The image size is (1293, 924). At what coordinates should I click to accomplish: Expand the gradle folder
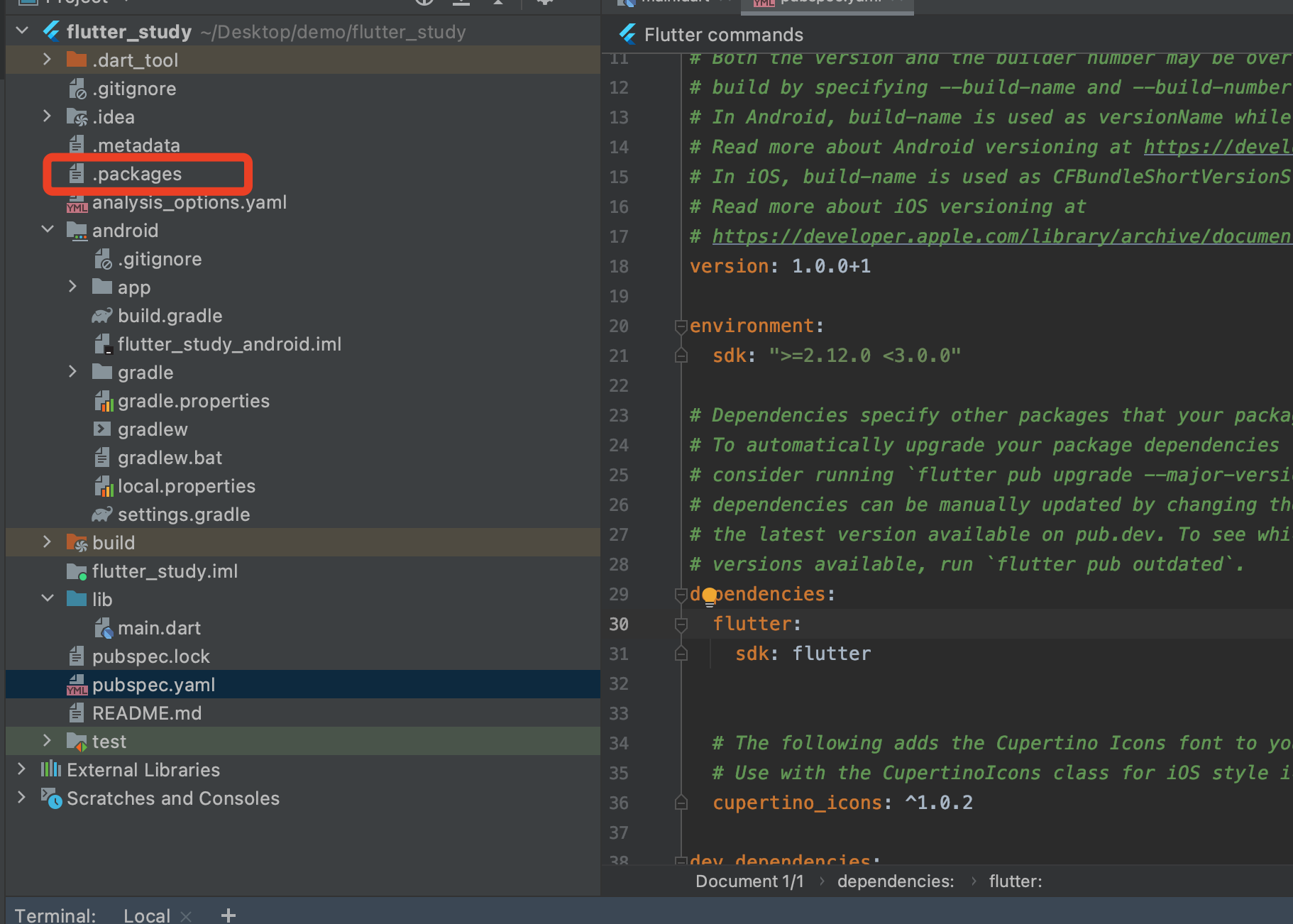point(72,372)
